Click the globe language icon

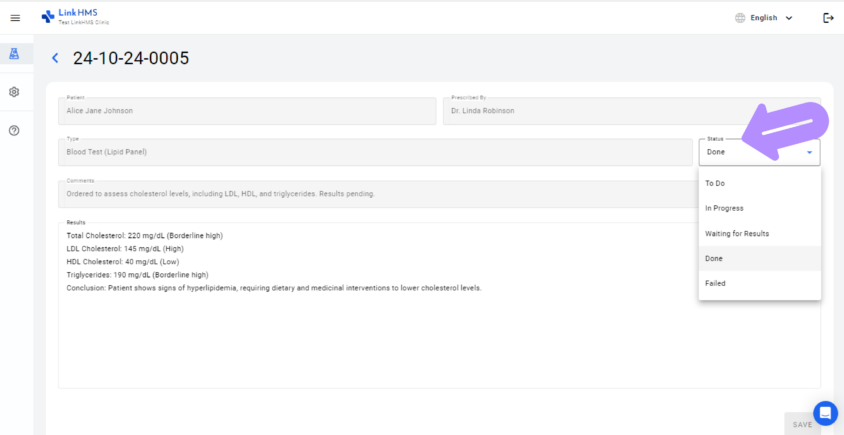click(x=740, y=18)
